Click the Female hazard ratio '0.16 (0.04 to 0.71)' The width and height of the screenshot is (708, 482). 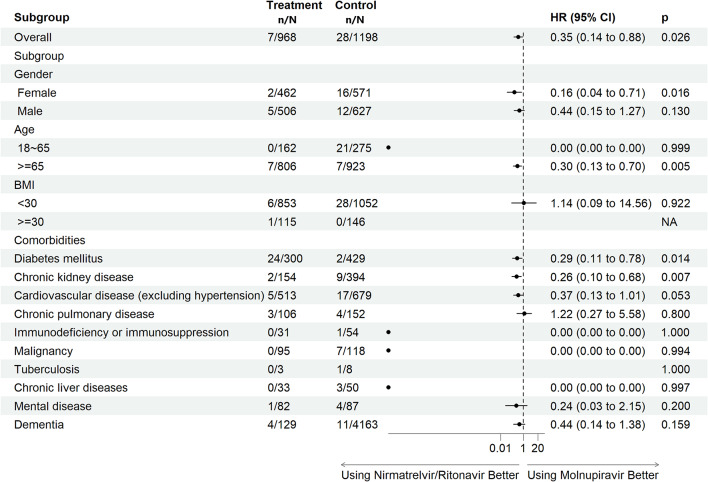point(597,93)
